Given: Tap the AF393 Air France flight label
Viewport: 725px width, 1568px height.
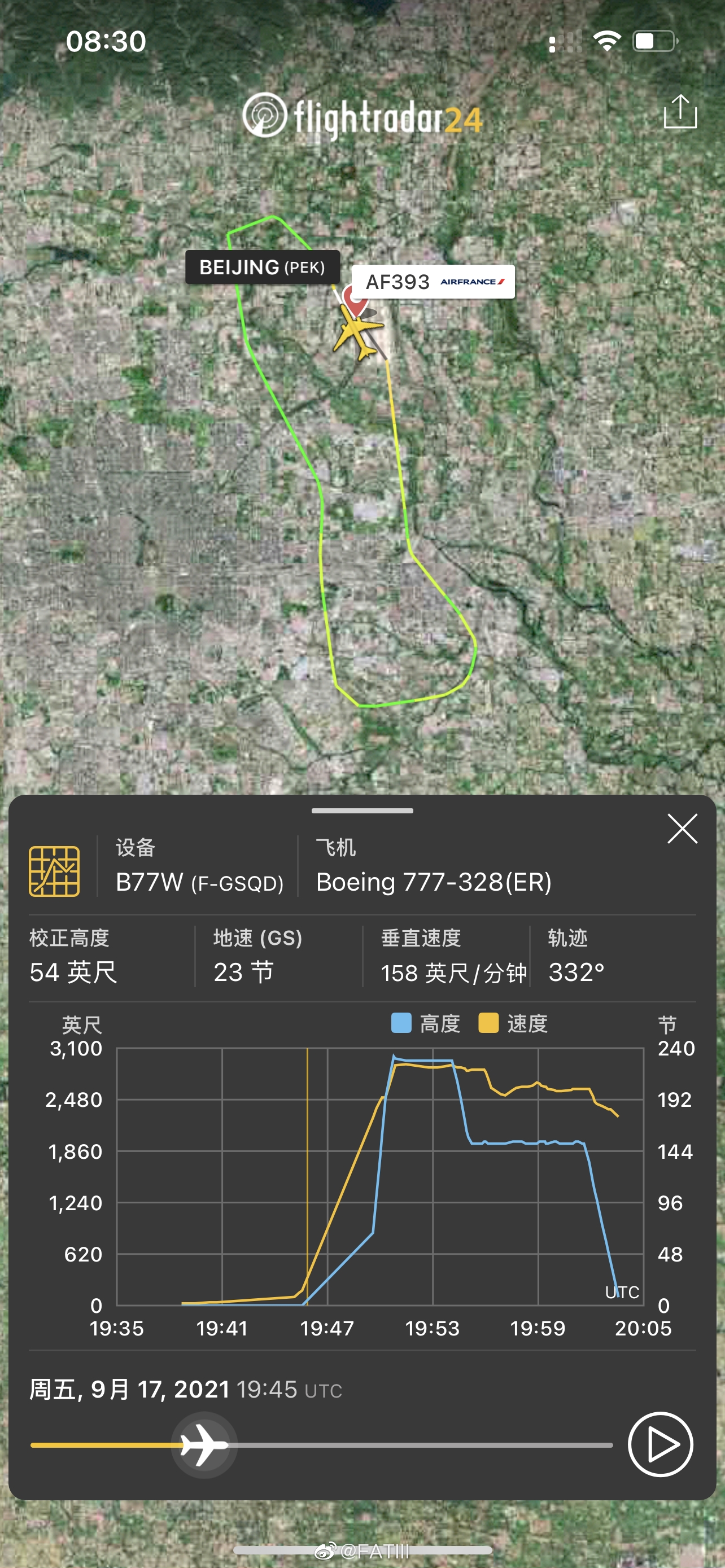Looking at the screenshot, I should [434, 282].
